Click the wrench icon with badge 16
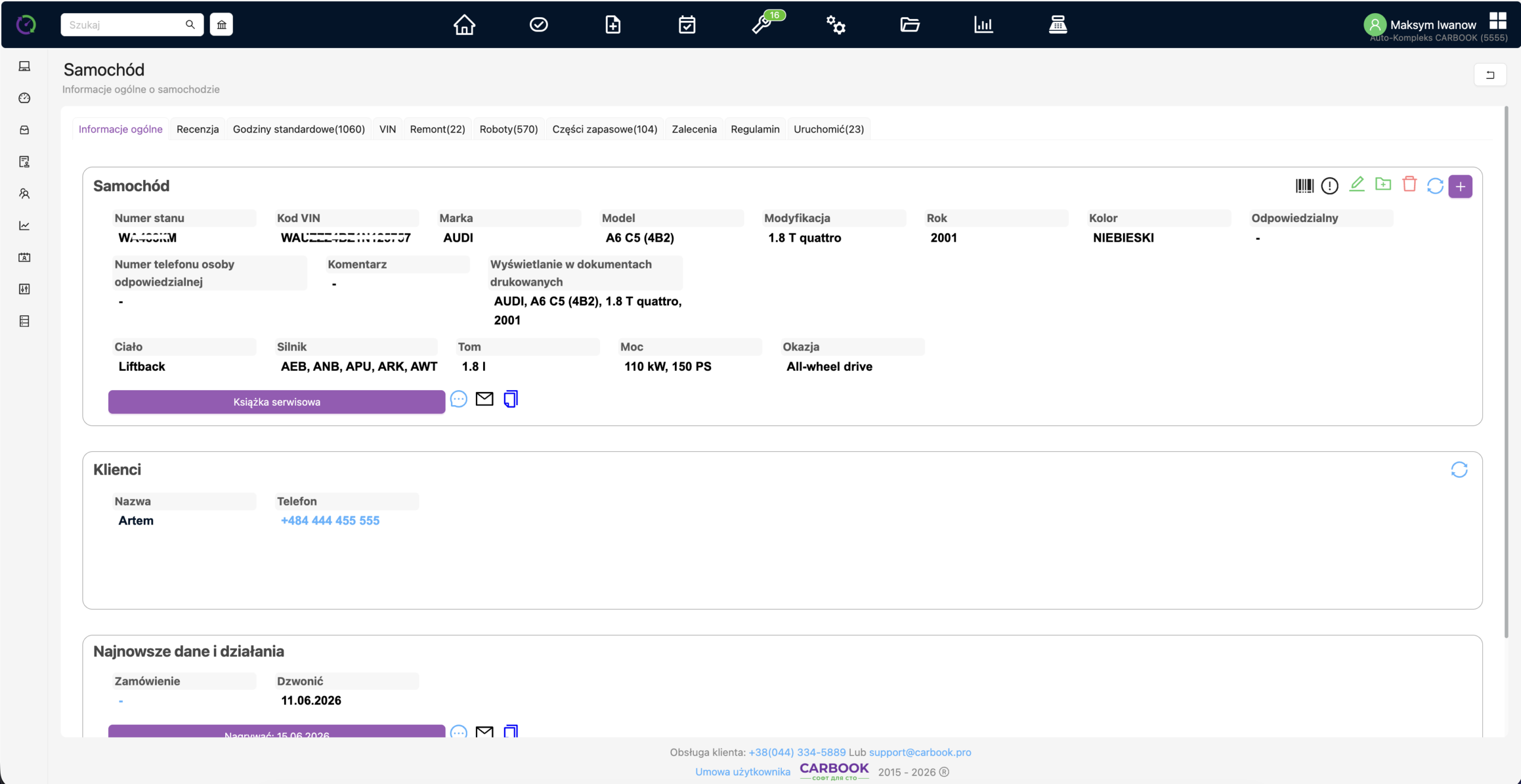Viewport: 1521px width, 784px height. 762,25
